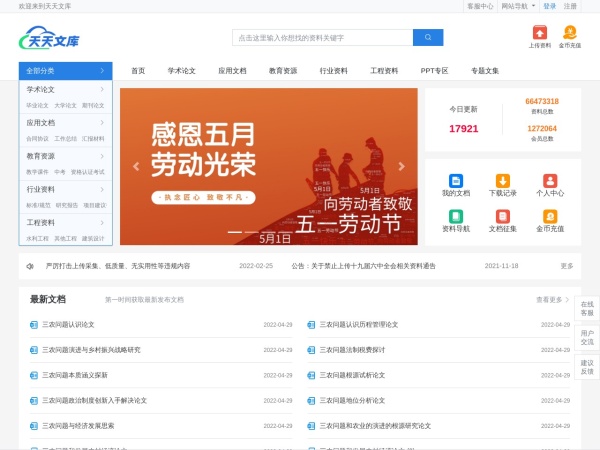Click the 文档征集 icon
600x450 pixels.
pyautogui.click(x=503, y=220)
